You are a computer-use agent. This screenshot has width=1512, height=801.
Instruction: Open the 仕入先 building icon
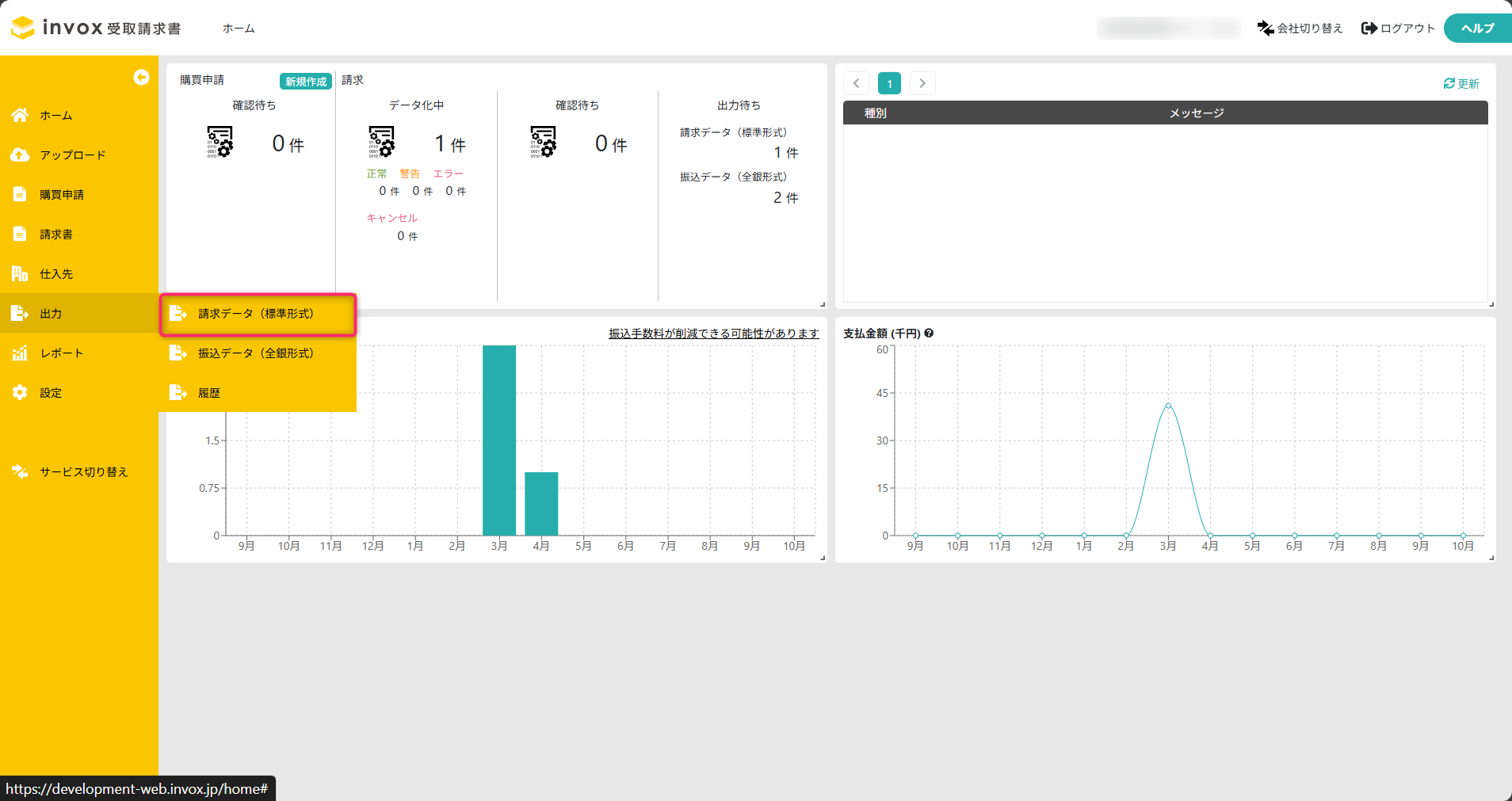click(x=20, y=273)
